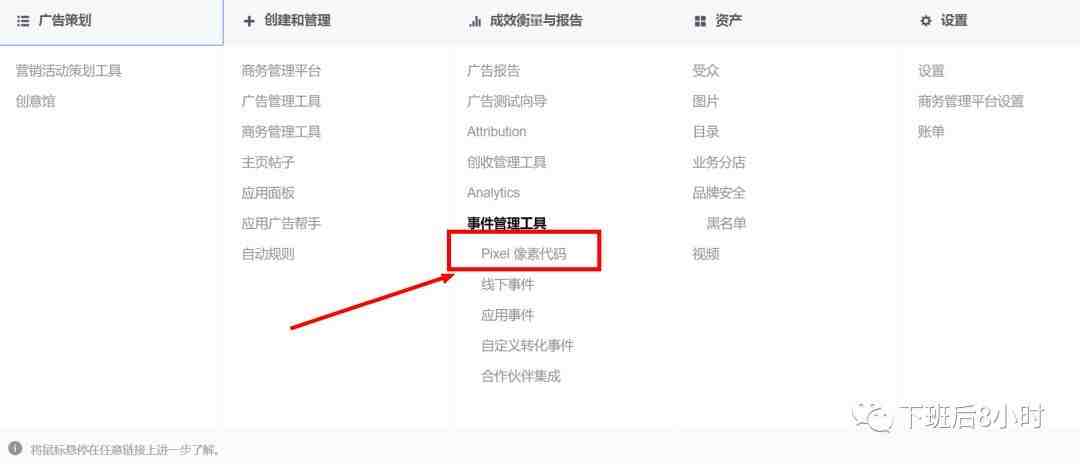
Task: Choose 营销活动策划工具
Action: pyautogui.click(x=69, y=70)
